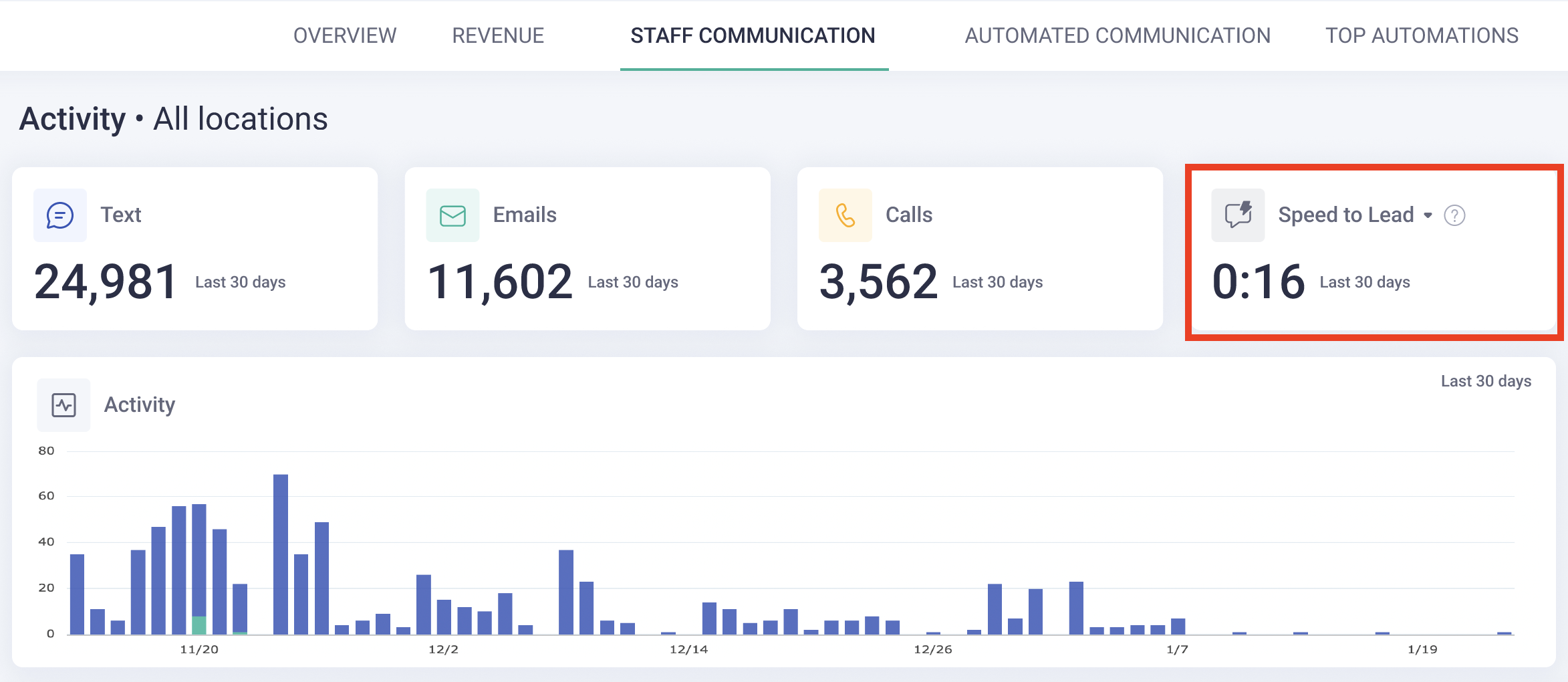Screen dimensions: 1568x682
Task: Open the OVERVIEW tab
Action: point(345,35)
